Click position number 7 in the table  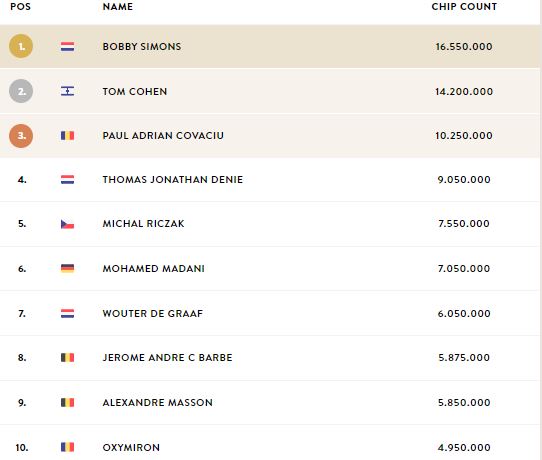pos(22,313)
